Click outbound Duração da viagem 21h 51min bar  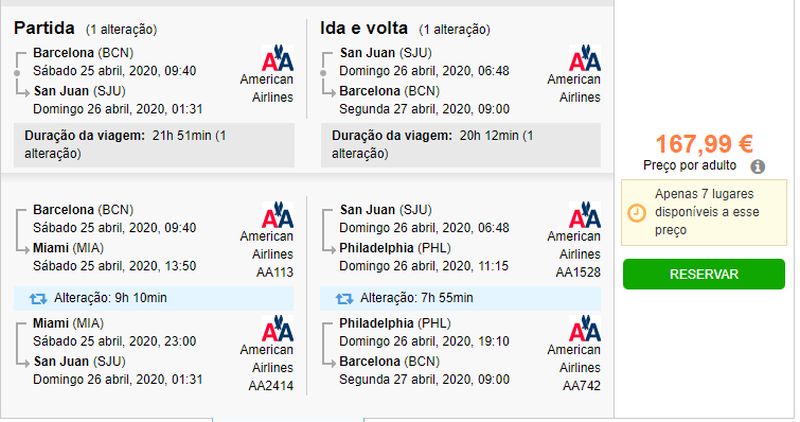pos(154,145)
